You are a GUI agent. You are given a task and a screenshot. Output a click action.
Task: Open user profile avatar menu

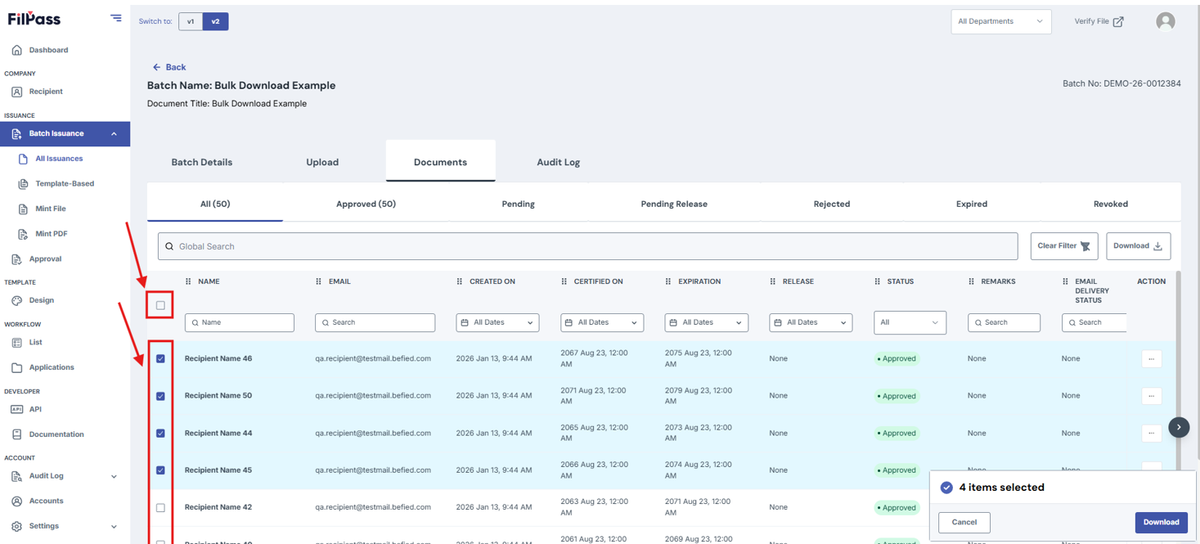[x=1165, y=21]
